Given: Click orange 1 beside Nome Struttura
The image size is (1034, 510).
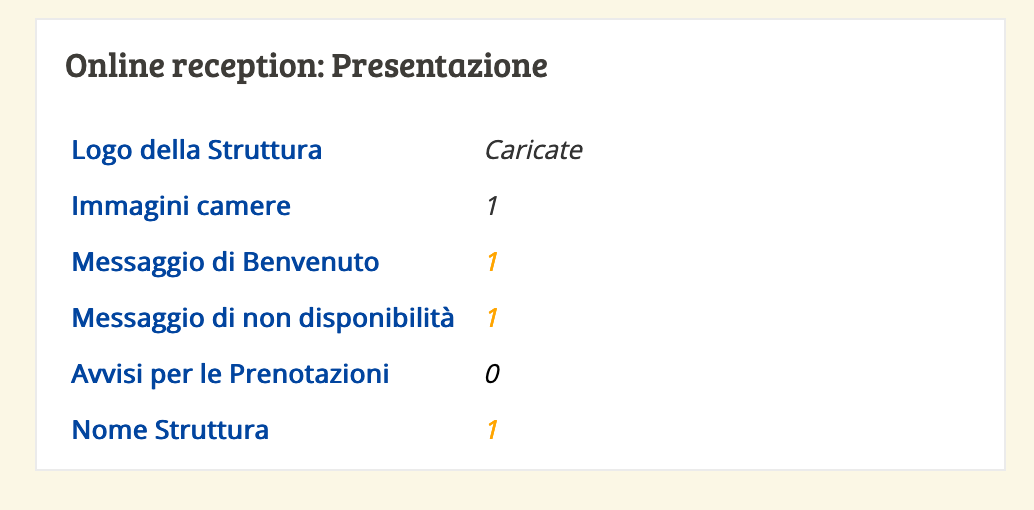Looking at the screenshot, I should pos(491,430).
